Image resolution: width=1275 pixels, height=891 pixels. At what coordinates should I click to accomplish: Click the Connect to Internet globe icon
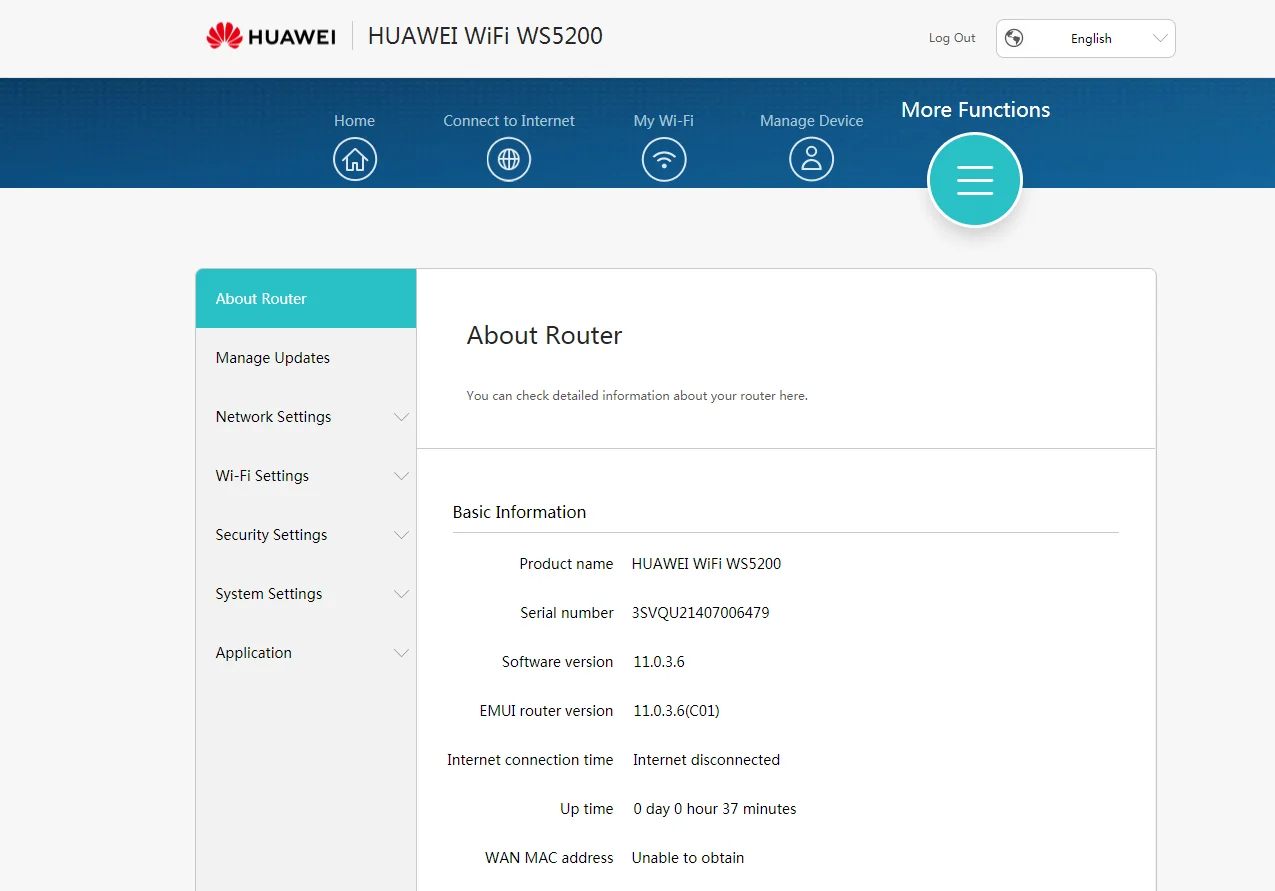(509, 160)
